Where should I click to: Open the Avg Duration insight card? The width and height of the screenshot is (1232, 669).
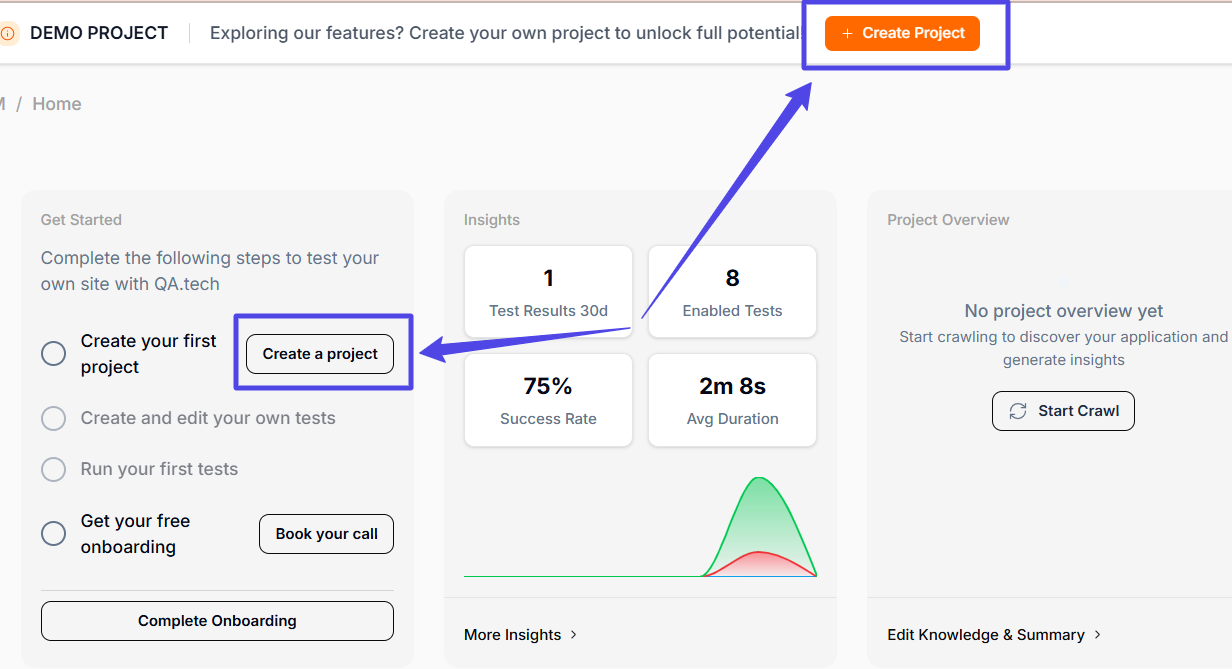(732, 400)
